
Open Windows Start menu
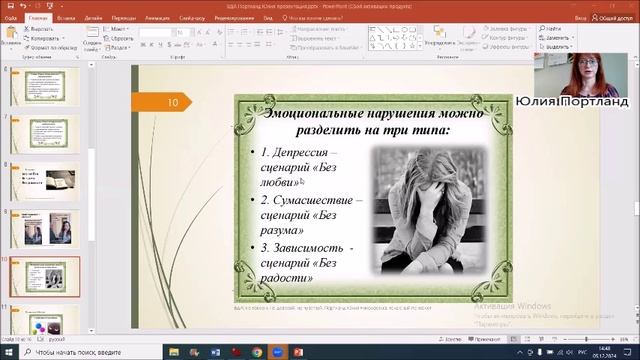[x=9, y=352]
